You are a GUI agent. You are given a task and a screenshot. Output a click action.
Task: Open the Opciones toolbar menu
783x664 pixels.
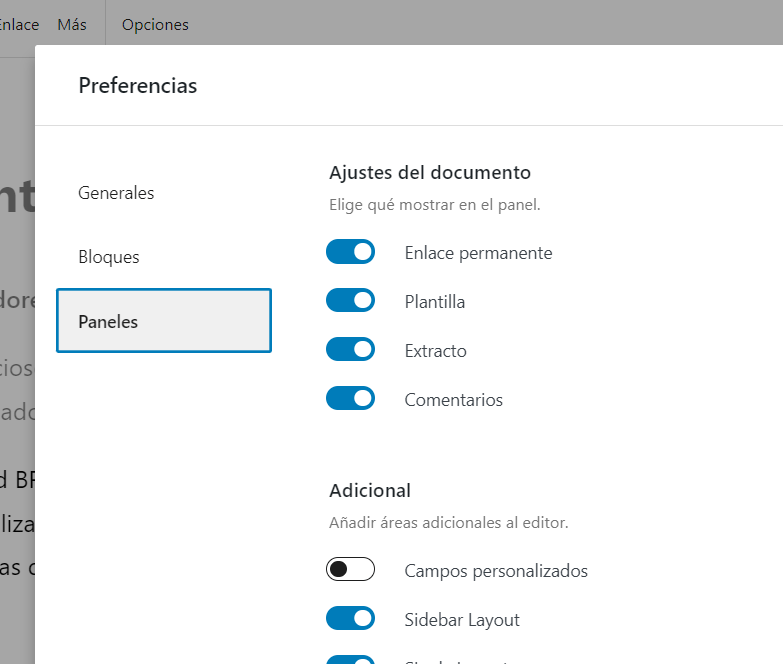[155, 24]
